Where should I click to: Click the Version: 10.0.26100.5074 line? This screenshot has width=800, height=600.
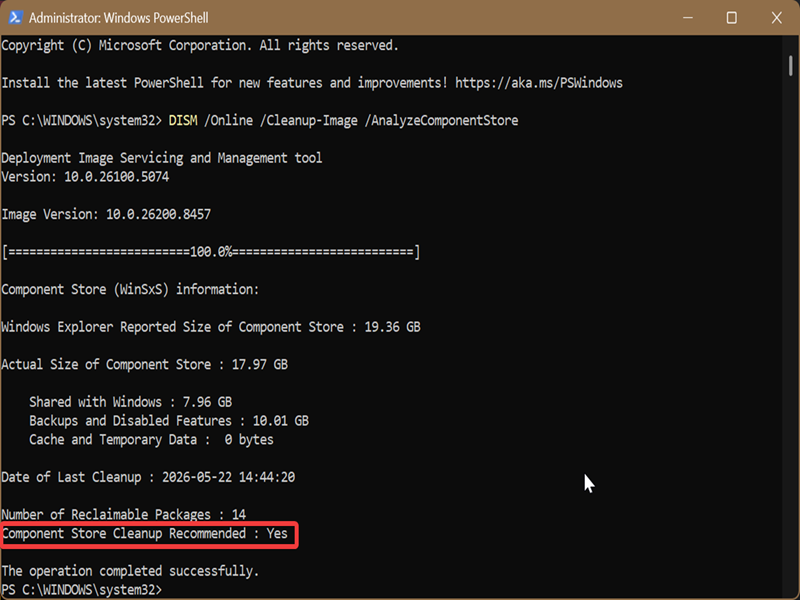tap(85, 177)
